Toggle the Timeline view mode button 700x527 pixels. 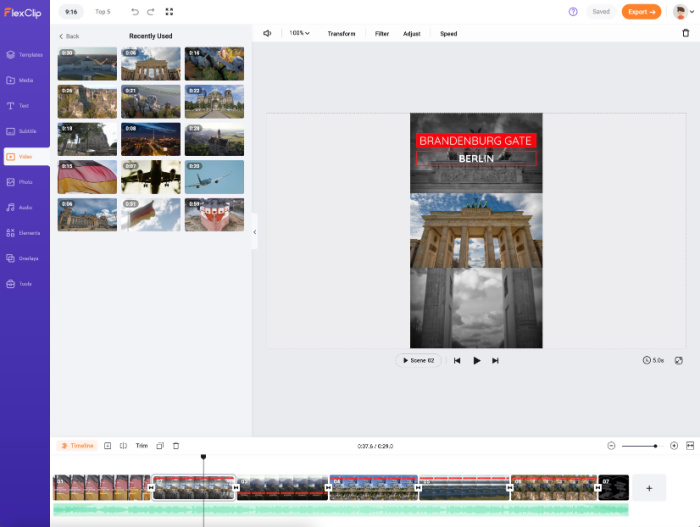click(77, 446)
